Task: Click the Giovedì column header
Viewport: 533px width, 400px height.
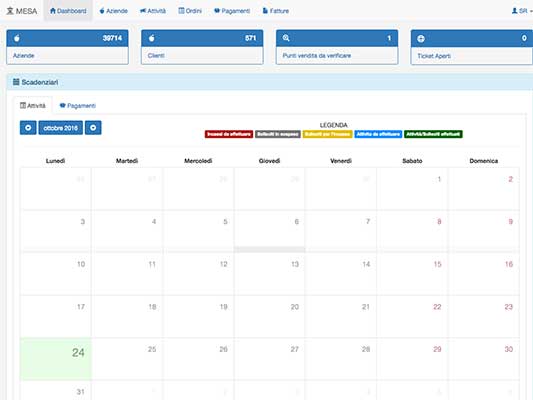Action: click(x=269, y=161)
